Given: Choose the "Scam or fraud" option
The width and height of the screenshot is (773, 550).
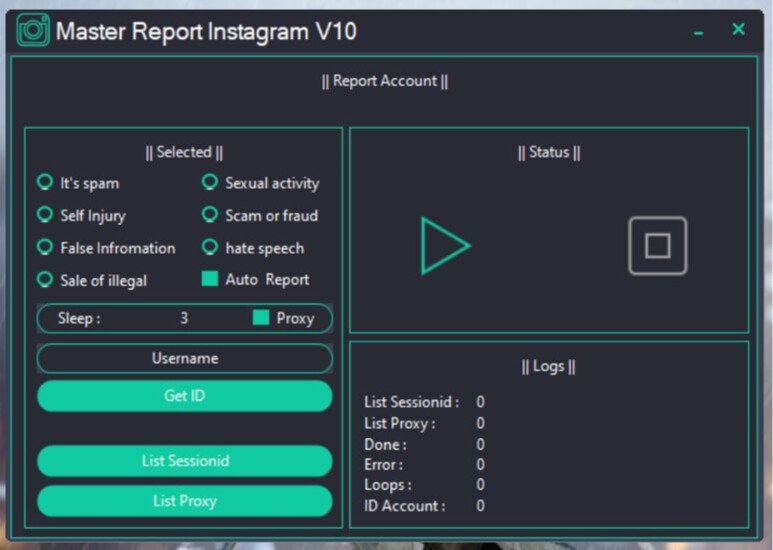Looking at the screenshot, I should pyautogui.click(x=210, y=214).
